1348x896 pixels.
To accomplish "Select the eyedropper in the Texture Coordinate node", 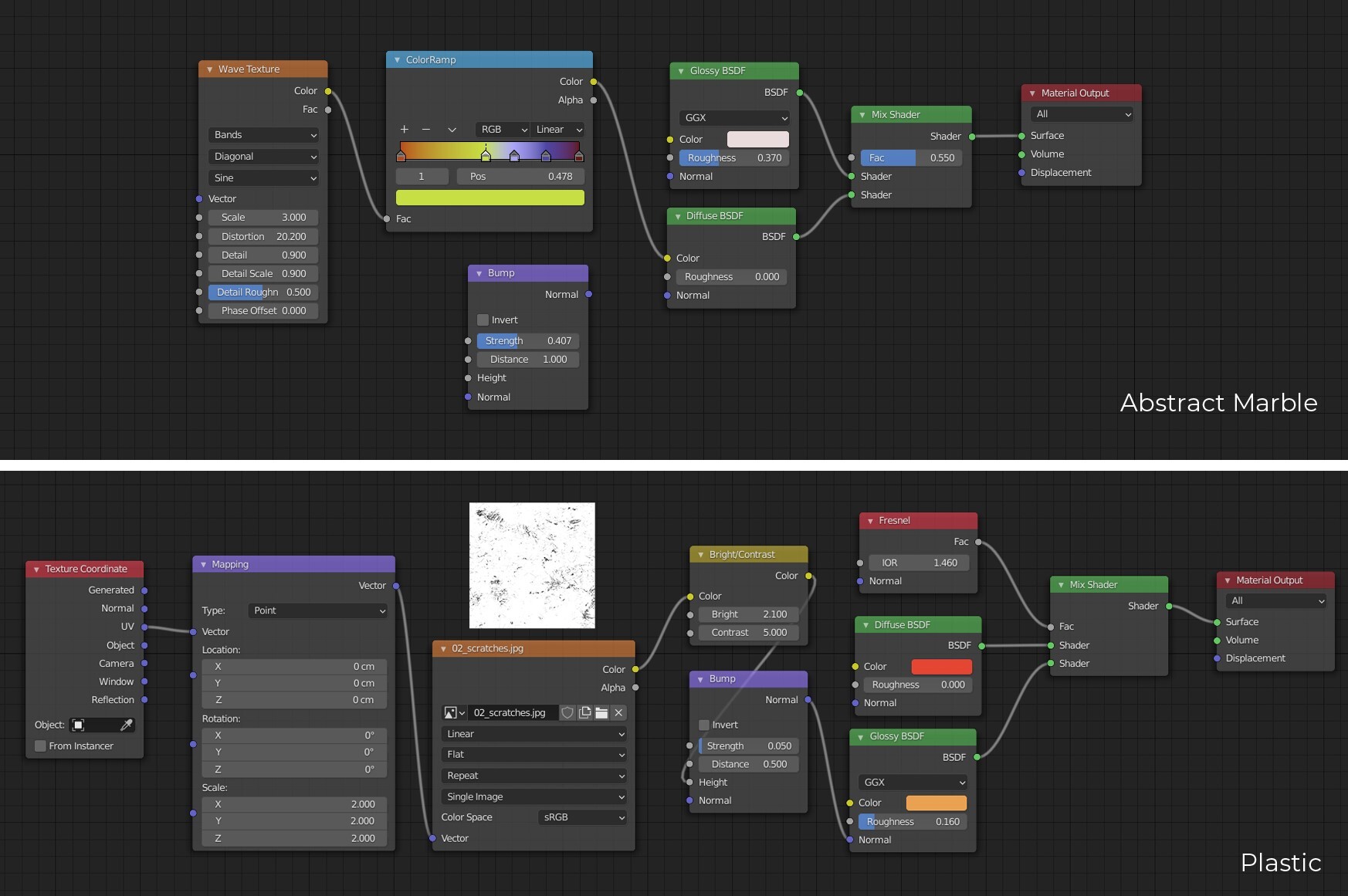I will tap(126, 725).
